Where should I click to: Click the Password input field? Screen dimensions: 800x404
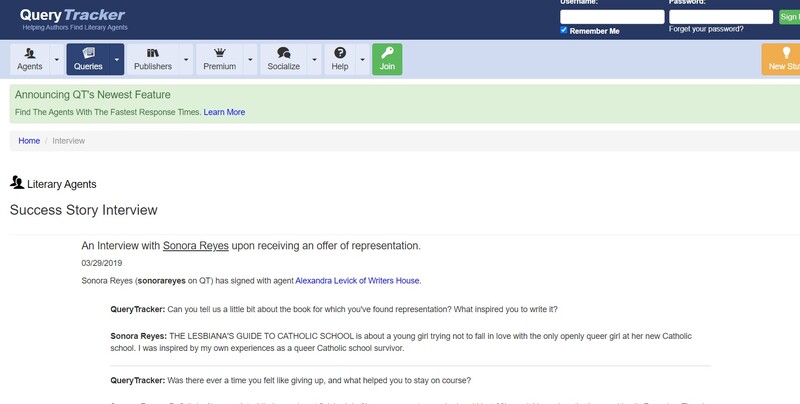[x=720, y=16]
